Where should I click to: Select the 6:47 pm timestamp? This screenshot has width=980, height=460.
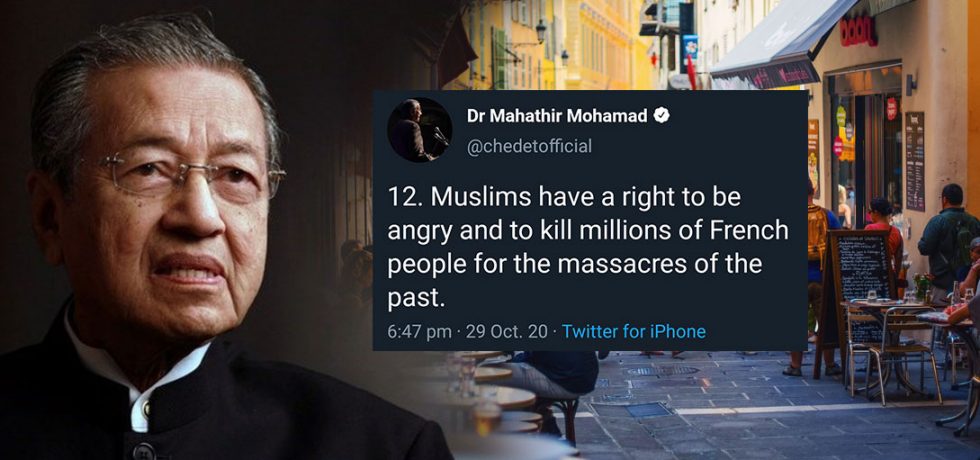419,331
